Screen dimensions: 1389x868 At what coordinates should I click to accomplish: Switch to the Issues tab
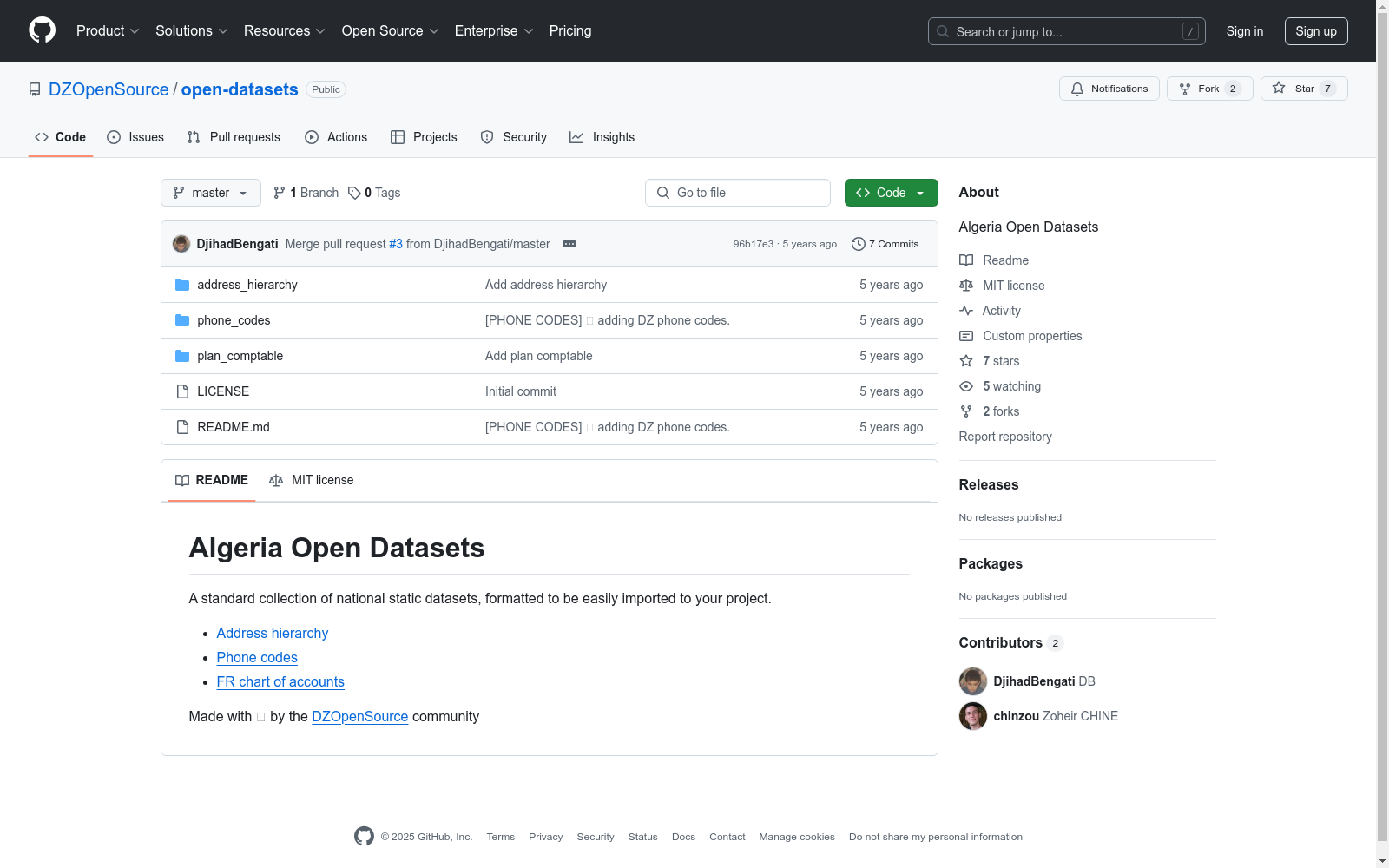coord(135,137)
